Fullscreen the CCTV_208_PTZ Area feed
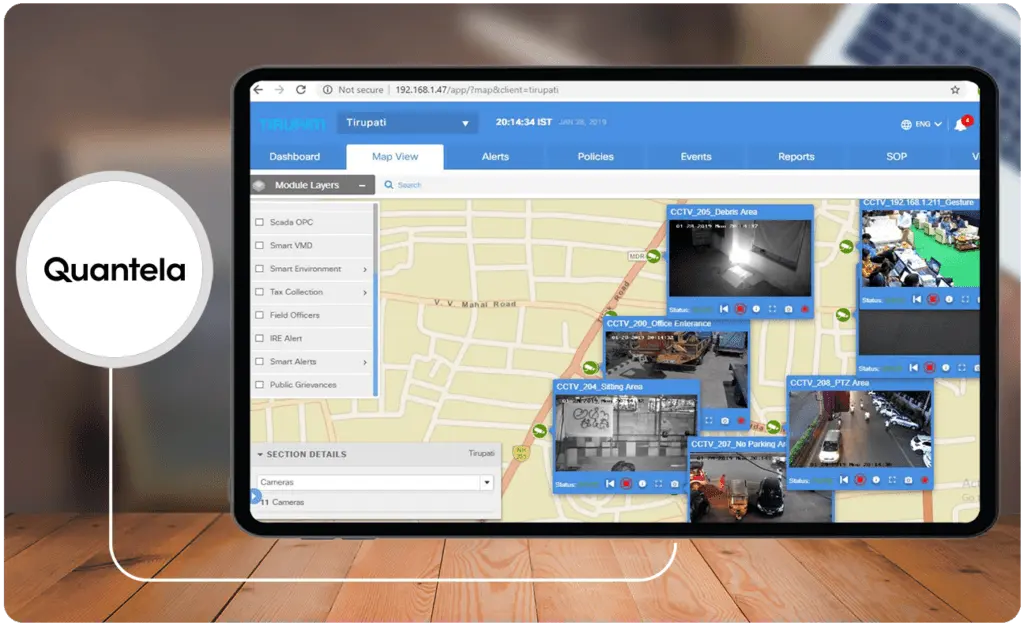The image size is (1024, 626). [x=892, y=480]
